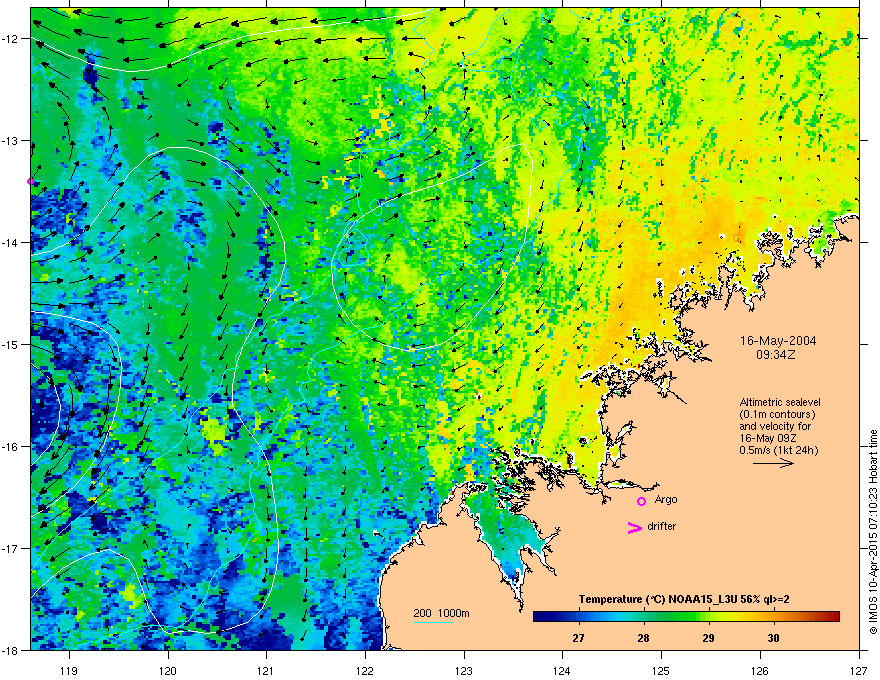Click the '200 1000m' depth label
This screenshot has height=680, width=880.
point(441,613)
